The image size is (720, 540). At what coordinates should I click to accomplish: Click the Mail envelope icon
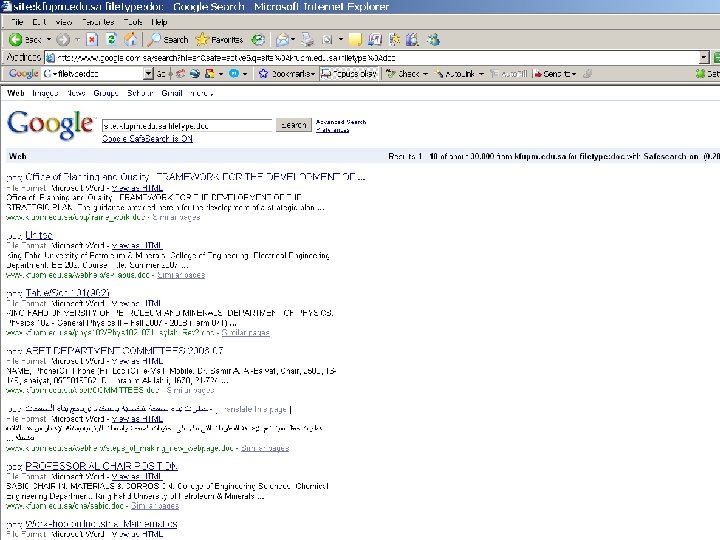[282, 40]
